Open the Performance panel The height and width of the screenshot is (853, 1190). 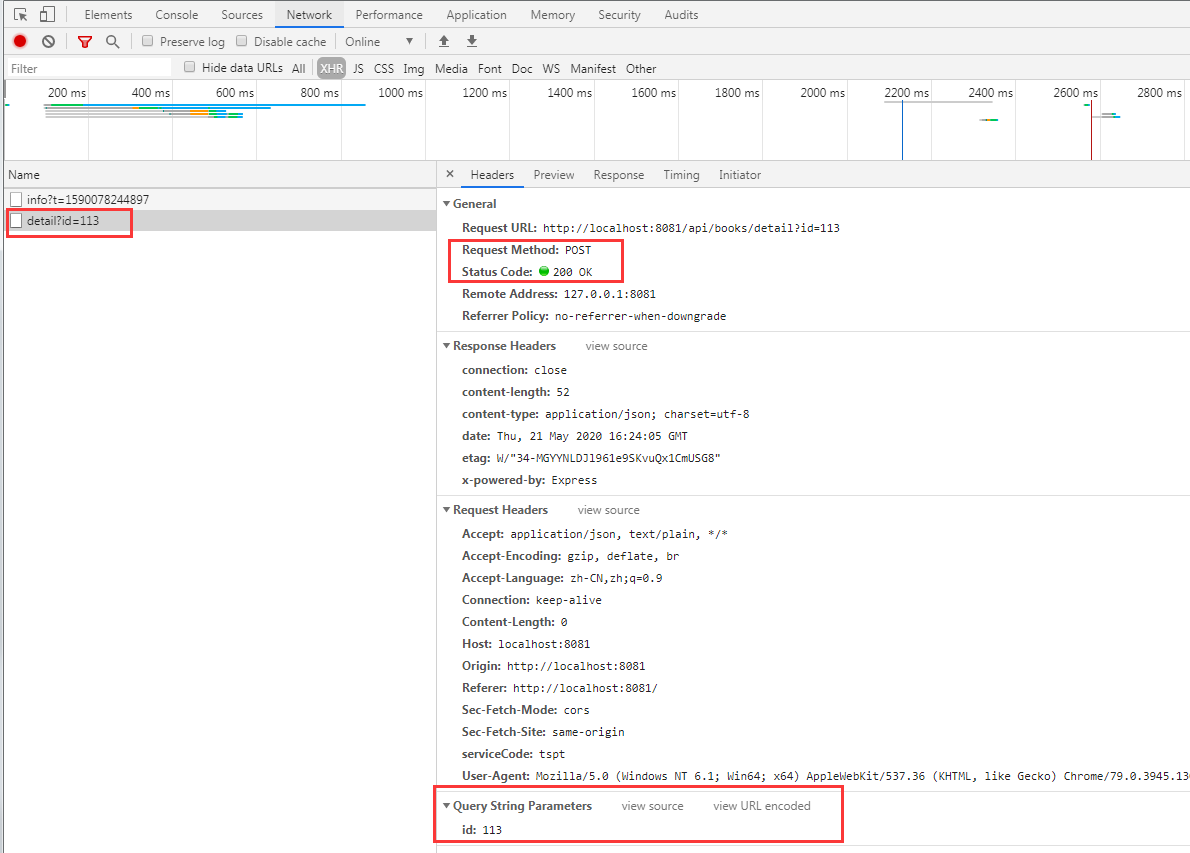click(389, 14)
